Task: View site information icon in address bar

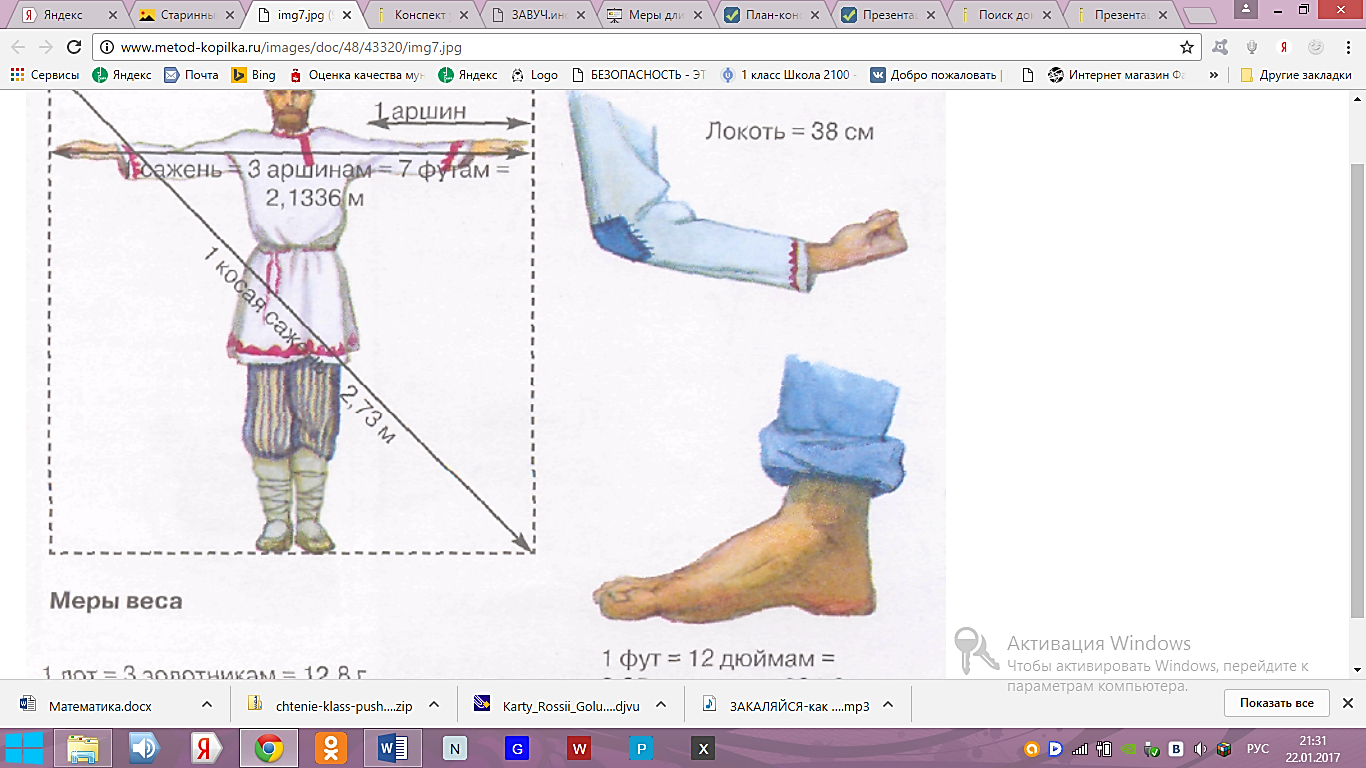Action: [x=107, y=47]
